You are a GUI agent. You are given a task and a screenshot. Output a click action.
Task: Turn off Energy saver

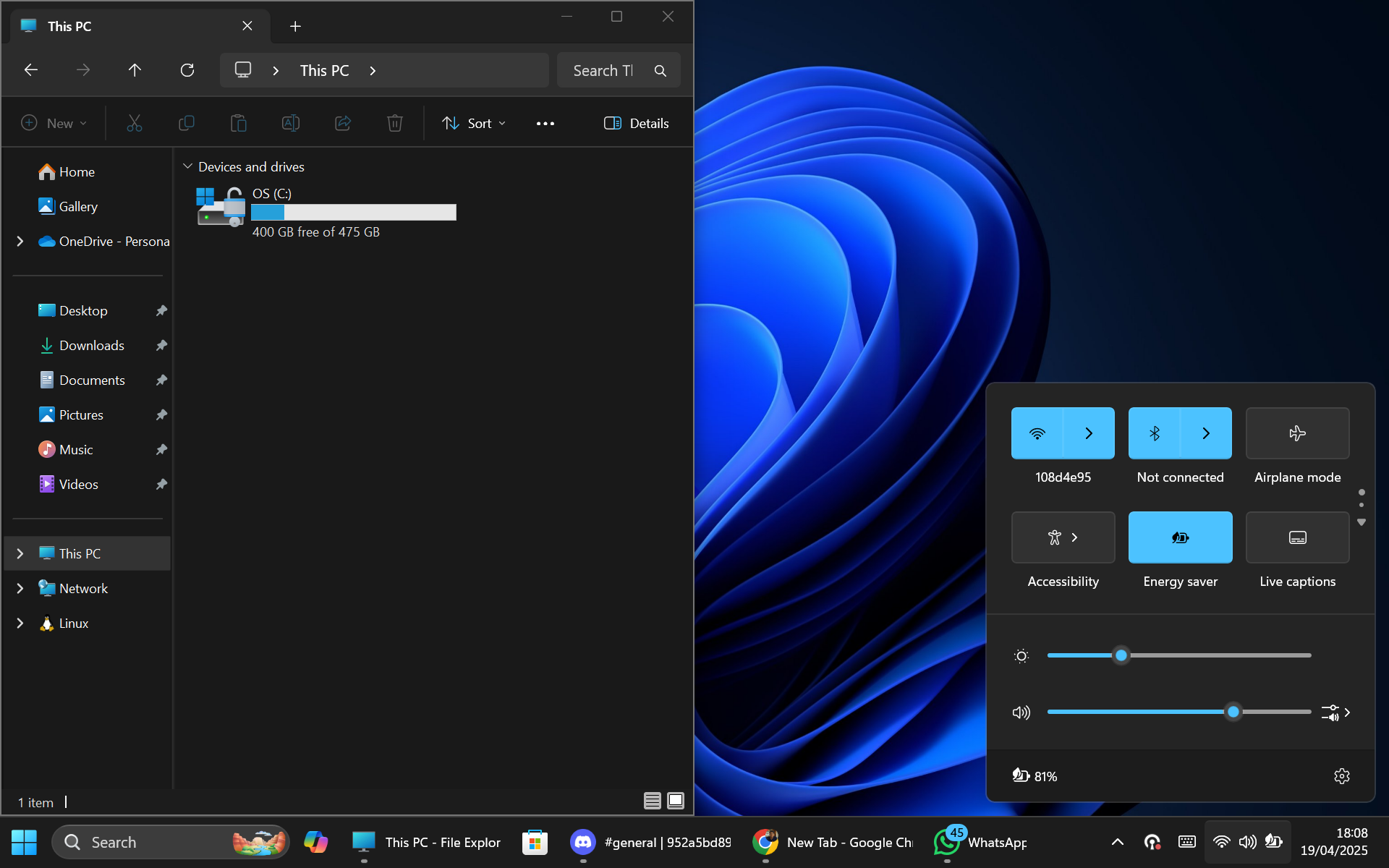(1180, 537)
